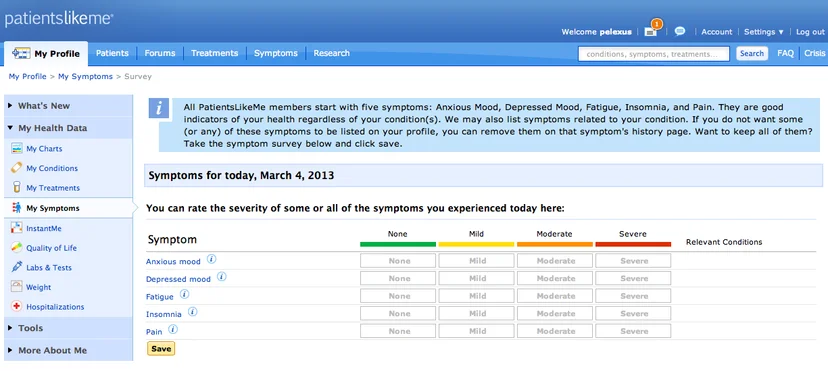Click the red Severe severity bar
Image resolution: width=828 pixels, height=371 pixels.
(x=633, y=244)
